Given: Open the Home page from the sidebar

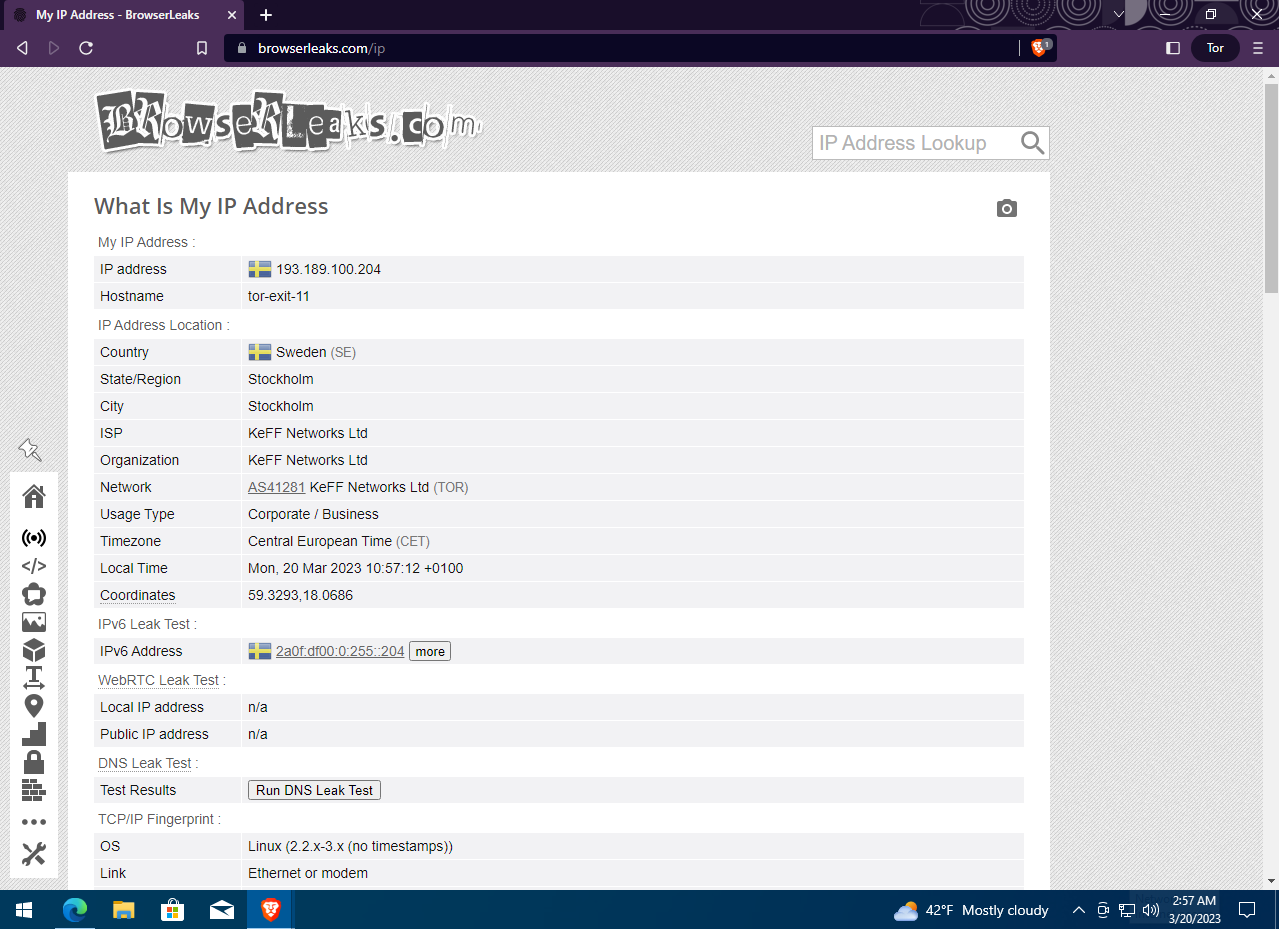Looking at the screenshot, I should (x=34, y=496).
